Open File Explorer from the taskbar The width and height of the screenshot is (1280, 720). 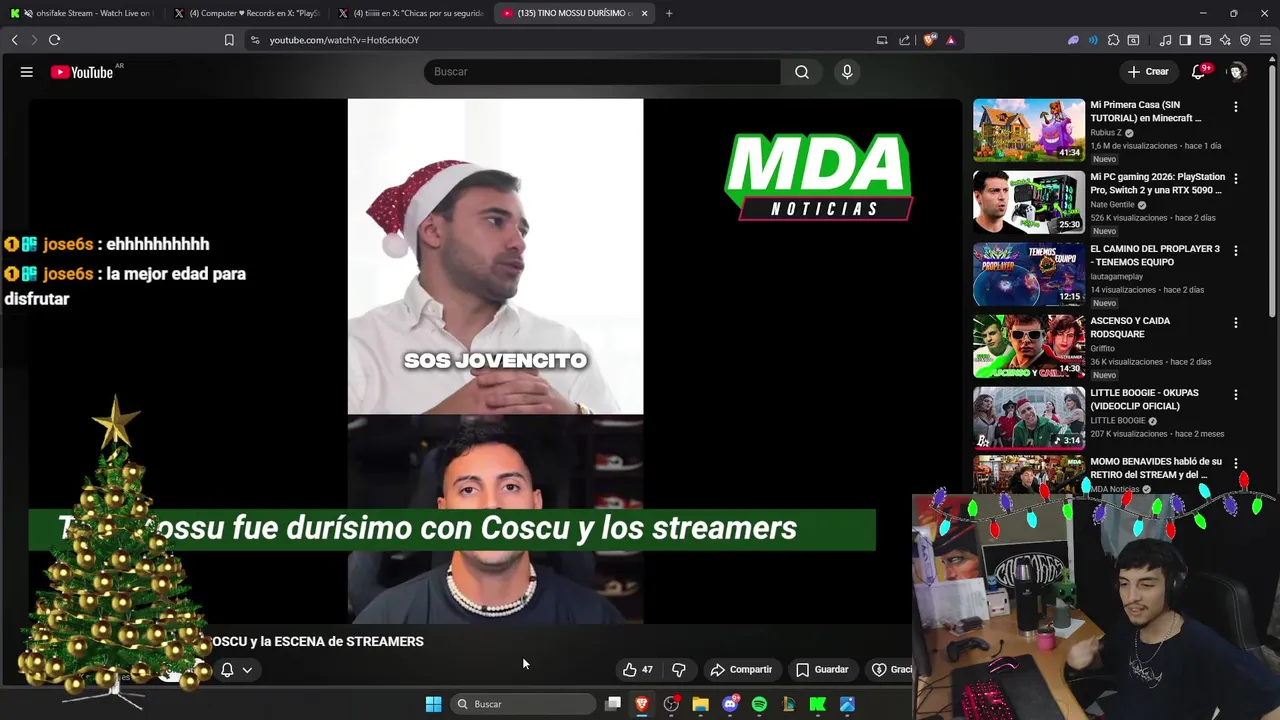701,704
